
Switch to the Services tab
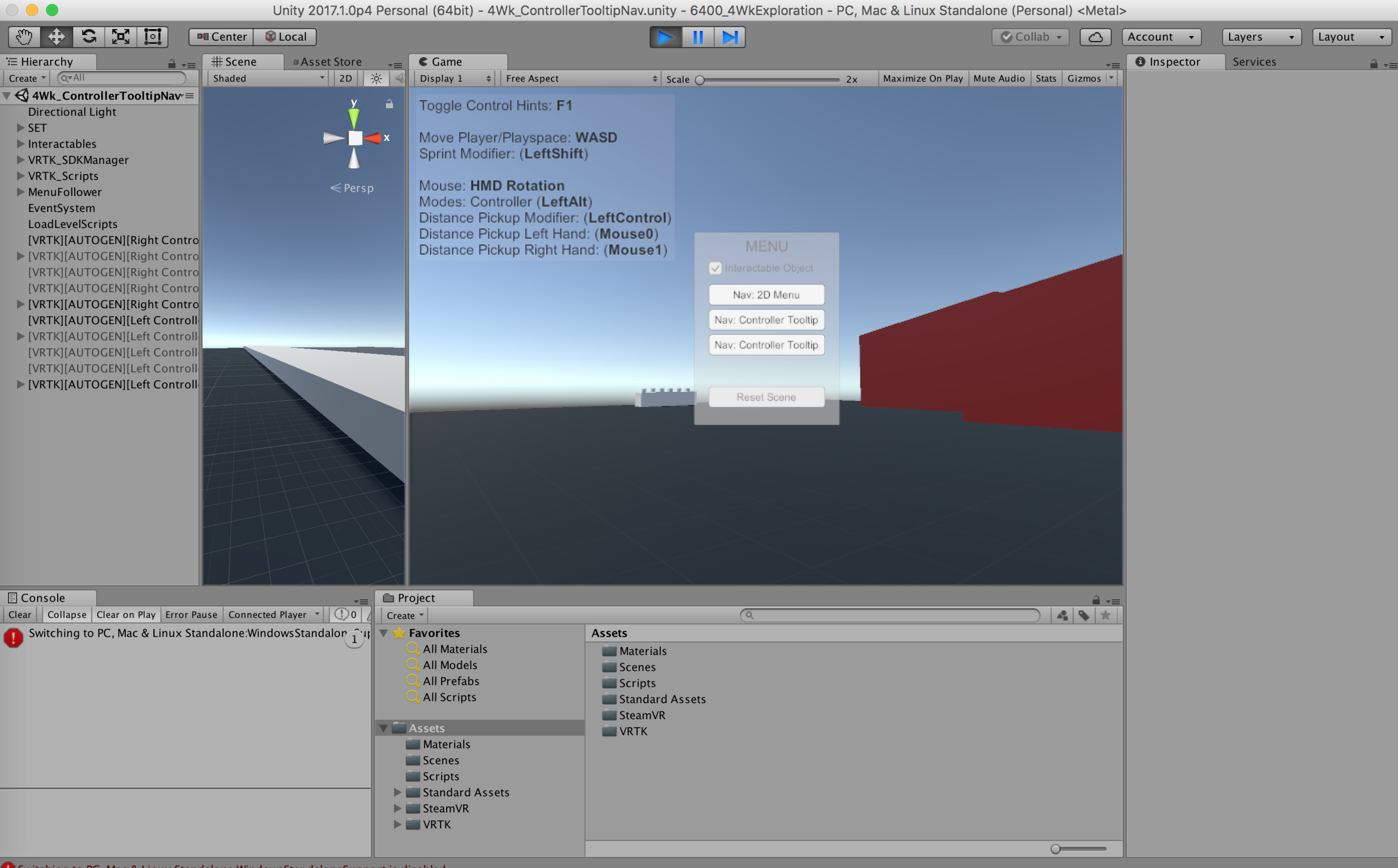point(1254,61)
